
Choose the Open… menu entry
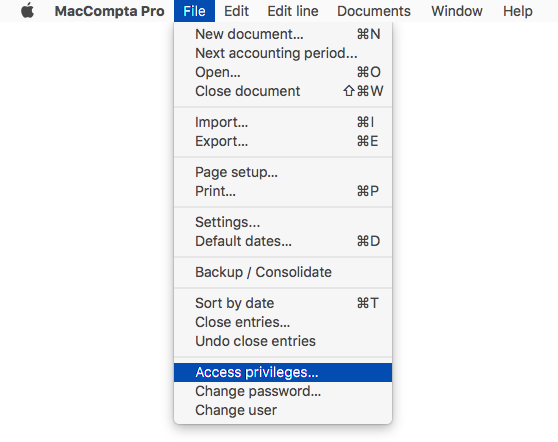click(x=283, y=72)
